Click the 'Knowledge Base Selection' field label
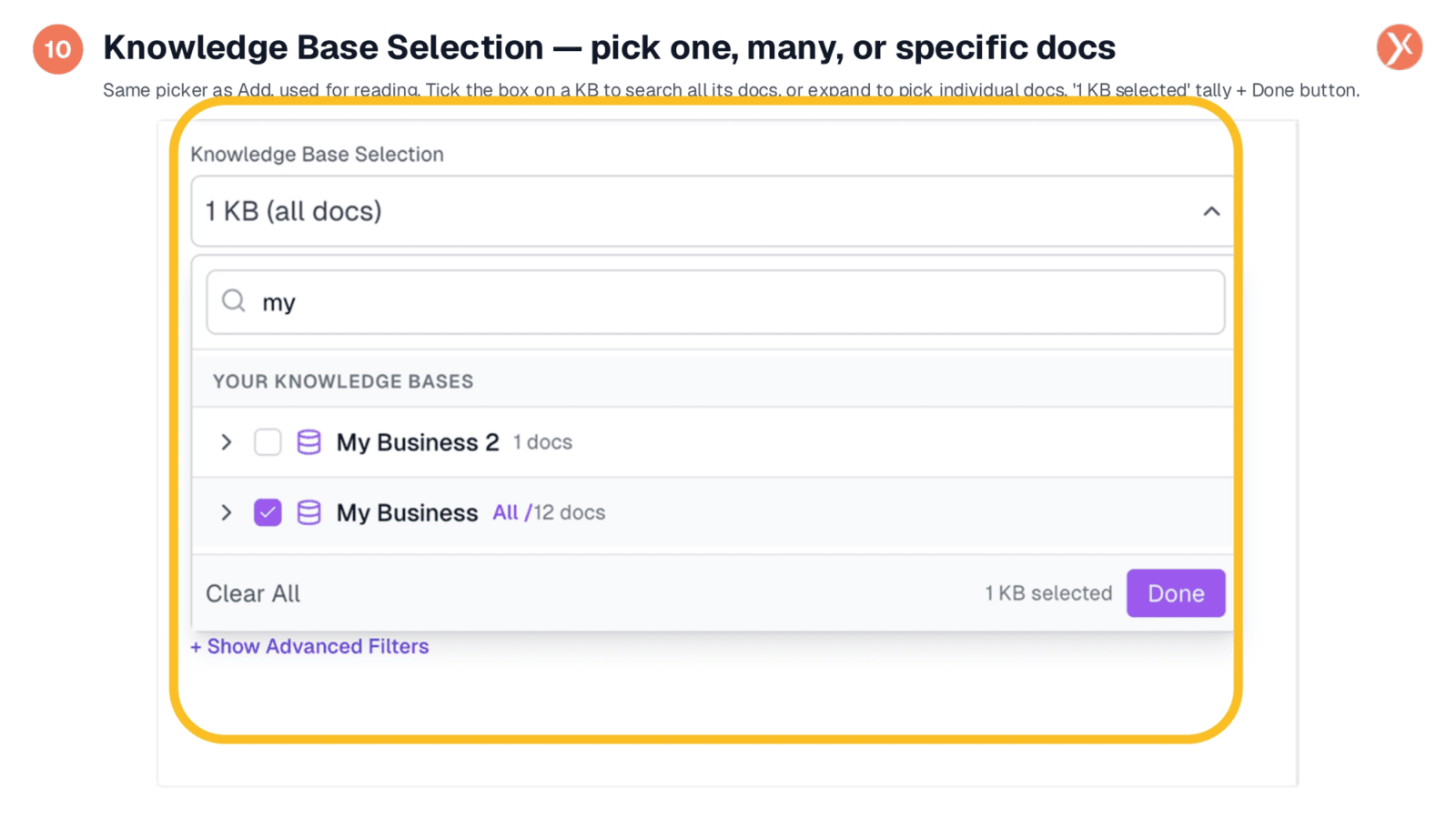This screenshot has height=819, width=1456. [317, 154]
